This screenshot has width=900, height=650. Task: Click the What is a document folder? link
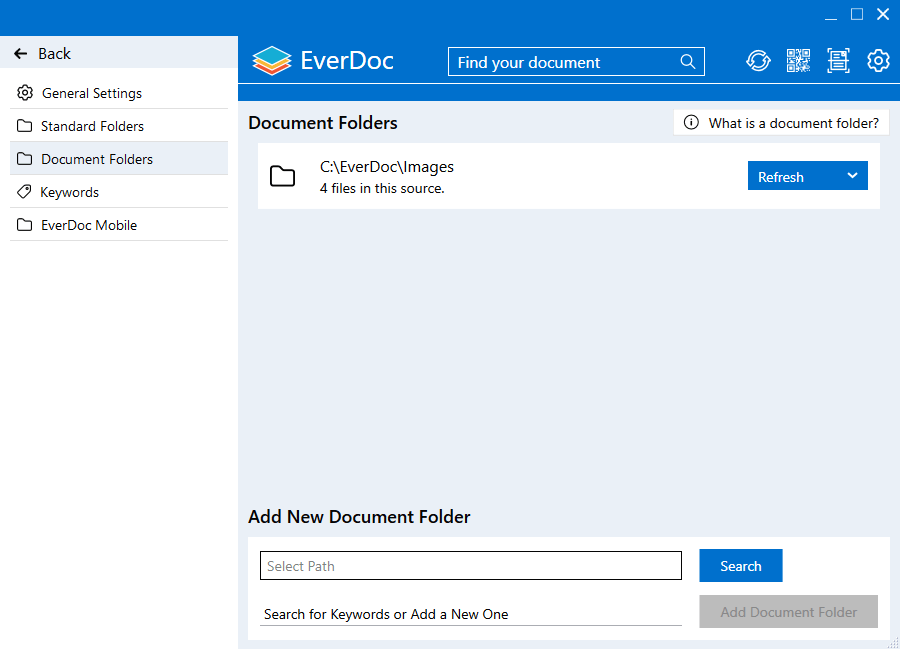tap(793, 122)
